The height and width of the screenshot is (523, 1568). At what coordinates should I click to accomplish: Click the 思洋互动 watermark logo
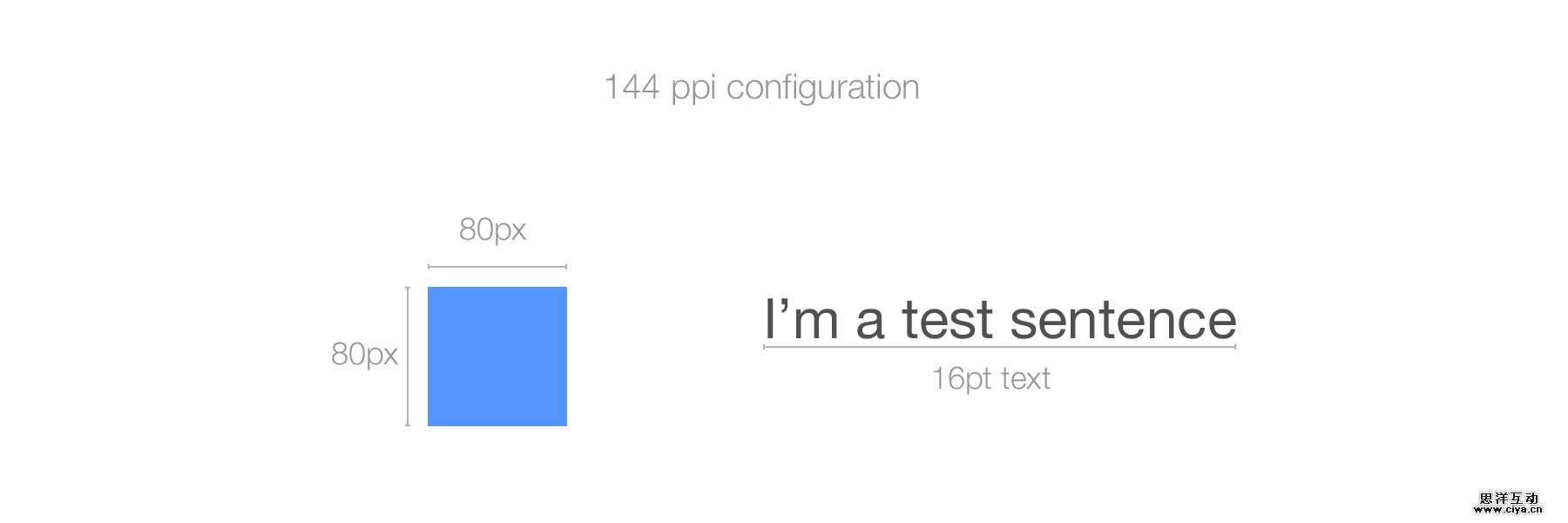point(1509,499)
